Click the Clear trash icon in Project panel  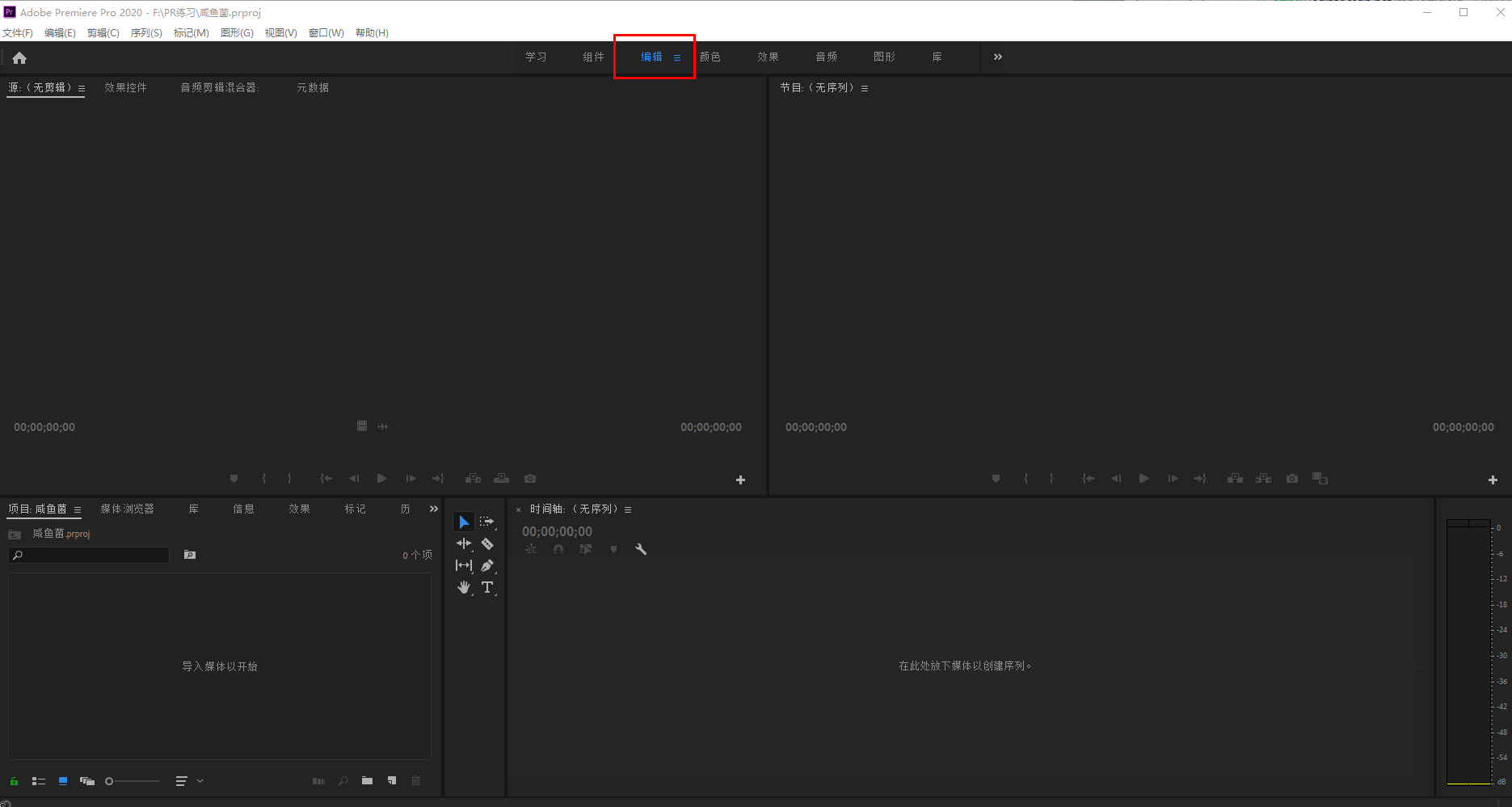(x=416, y=781)
